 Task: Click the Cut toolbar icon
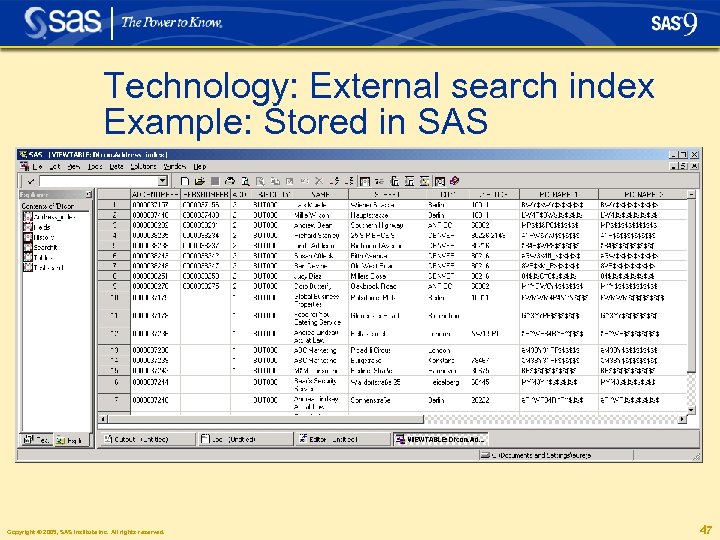tap(260, 181)
